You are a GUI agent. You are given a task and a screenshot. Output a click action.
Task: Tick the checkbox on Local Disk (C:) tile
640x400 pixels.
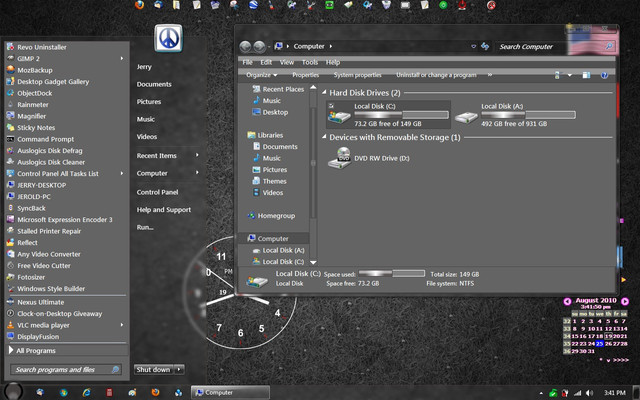(x=331, y=106)
